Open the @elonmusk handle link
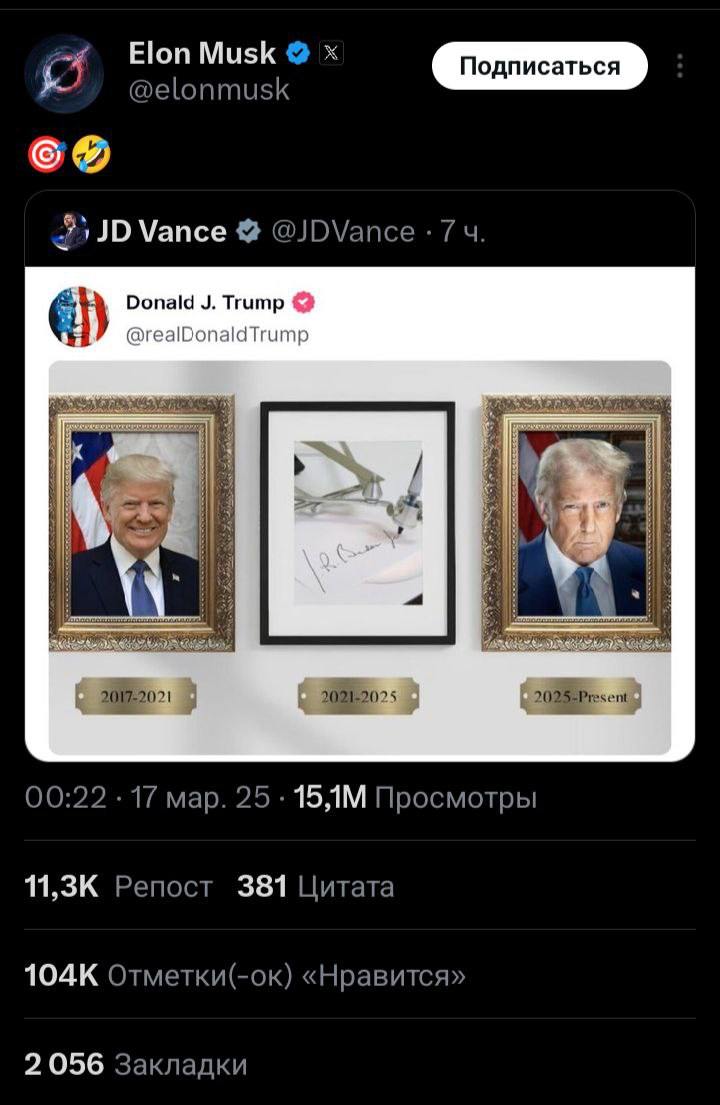 pyautogui.click(x=209, y=90)
